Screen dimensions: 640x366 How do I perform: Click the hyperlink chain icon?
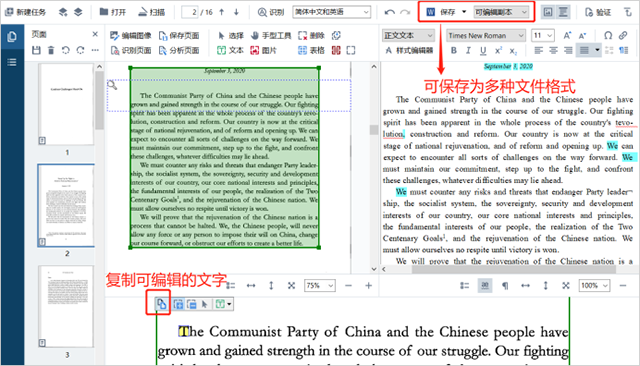[623, 35]
